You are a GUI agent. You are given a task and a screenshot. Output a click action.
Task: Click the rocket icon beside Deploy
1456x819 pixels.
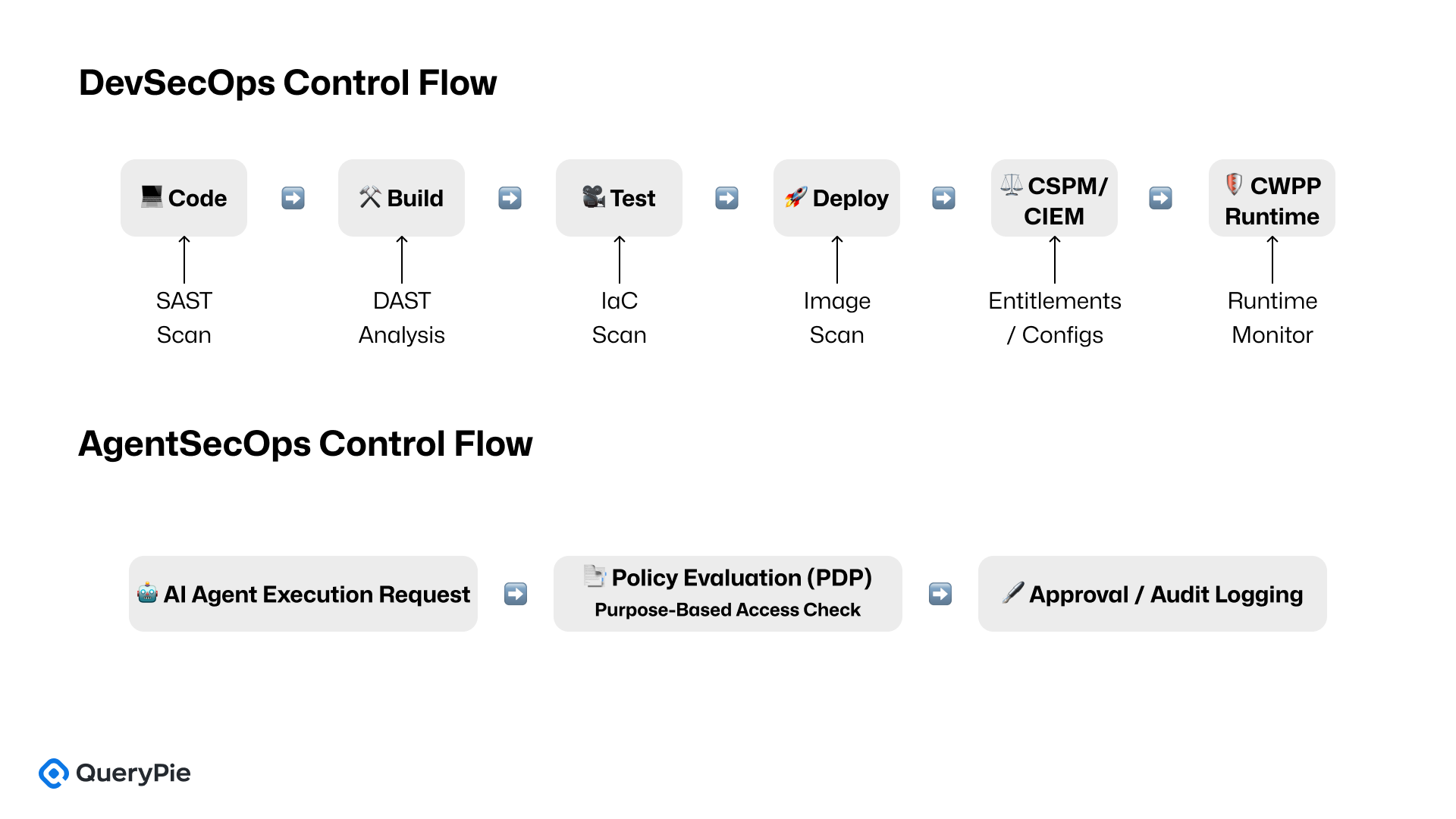coord(795,198)
